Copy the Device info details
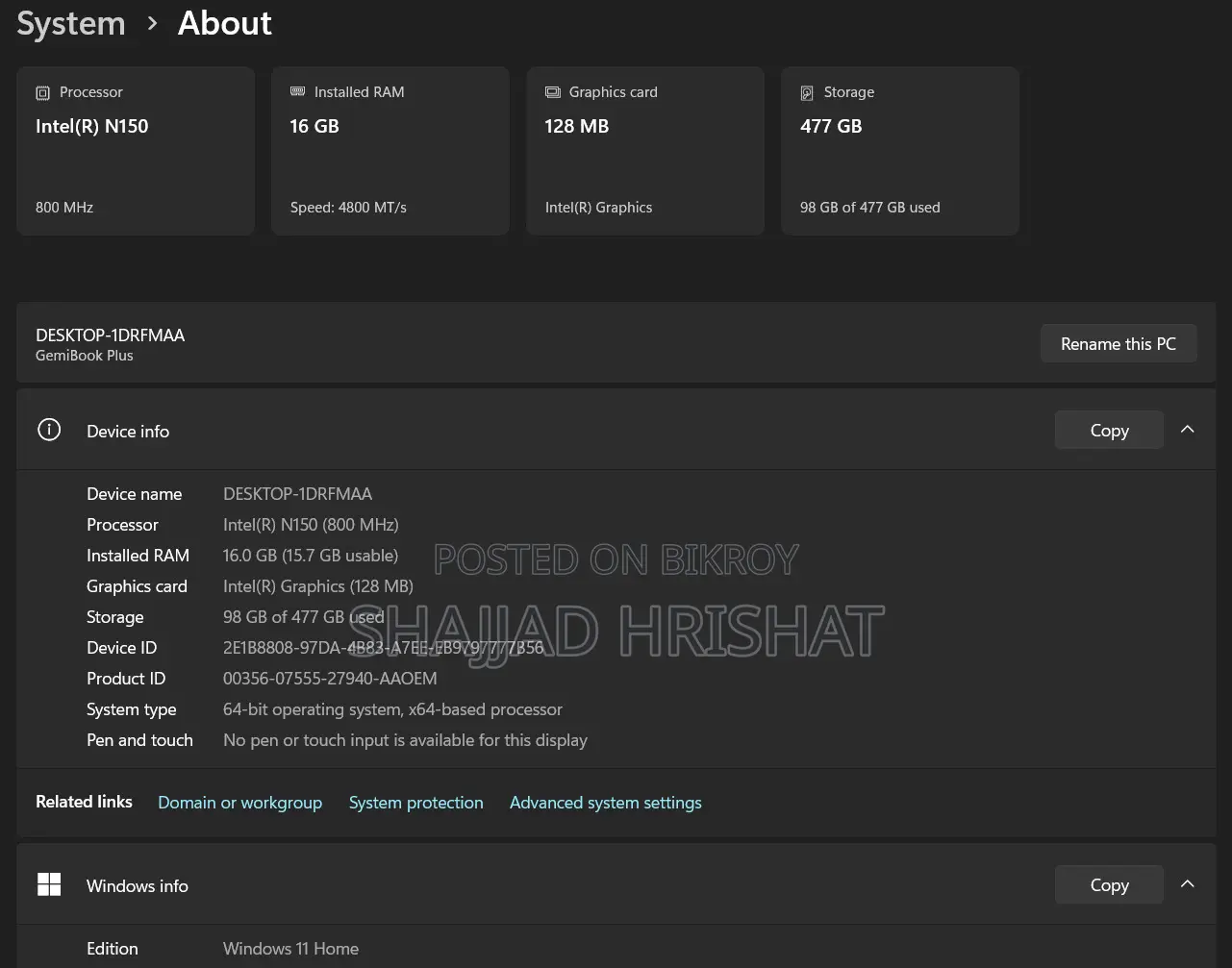 1109,430
